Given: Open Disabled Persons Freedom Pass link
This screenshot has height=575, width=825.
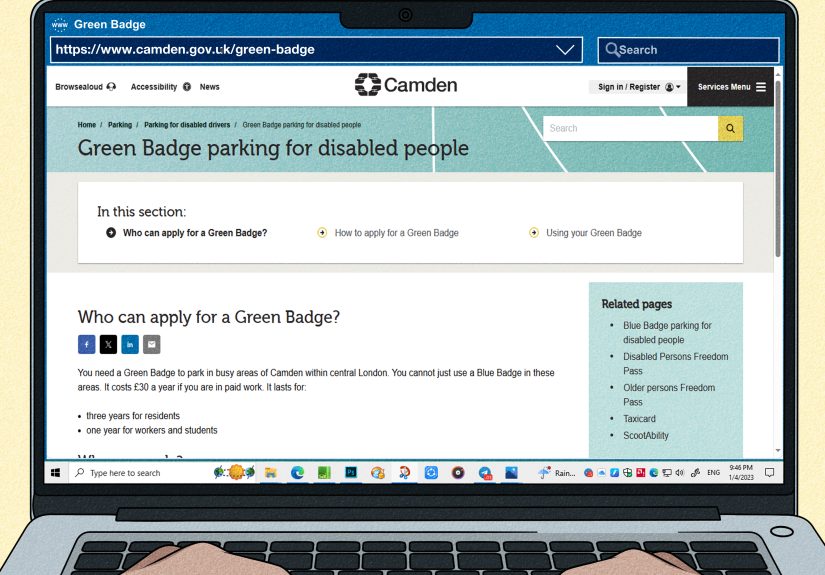Looking at the screenshot, I should (676, 364).
